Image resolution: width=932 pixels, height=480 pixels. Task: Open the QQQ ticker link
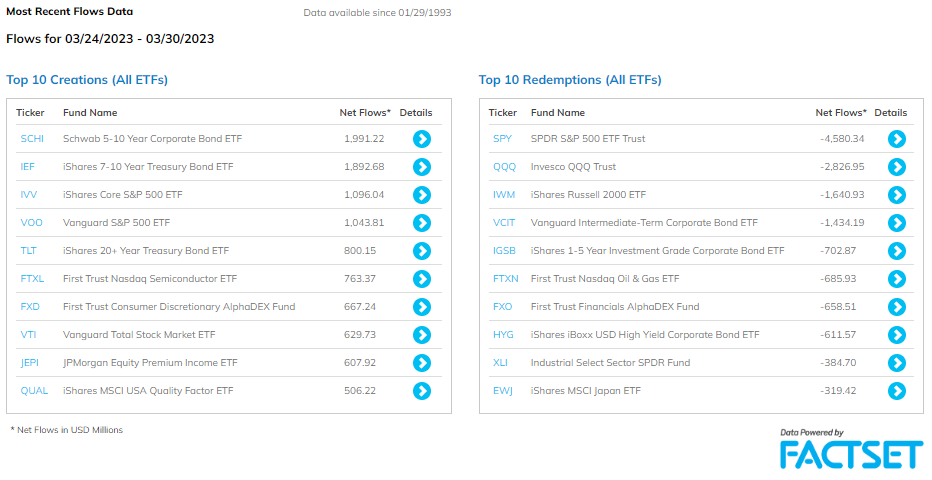point(505,166)
